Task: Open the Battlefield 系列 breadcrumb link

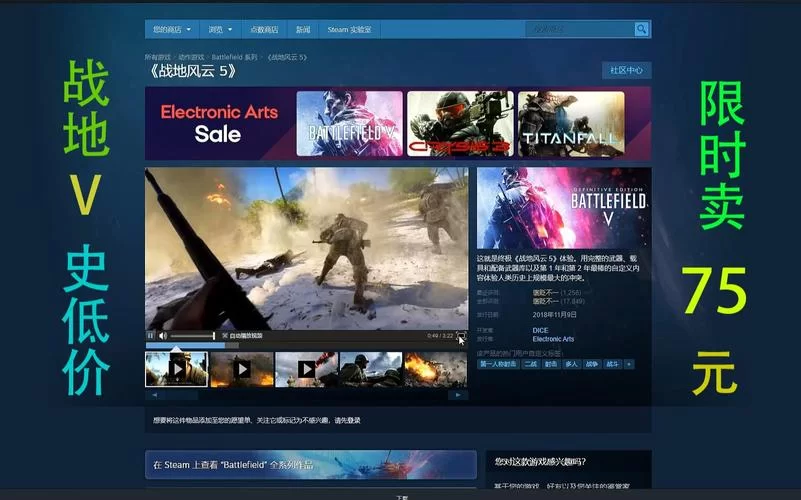Action: point(234,57)
